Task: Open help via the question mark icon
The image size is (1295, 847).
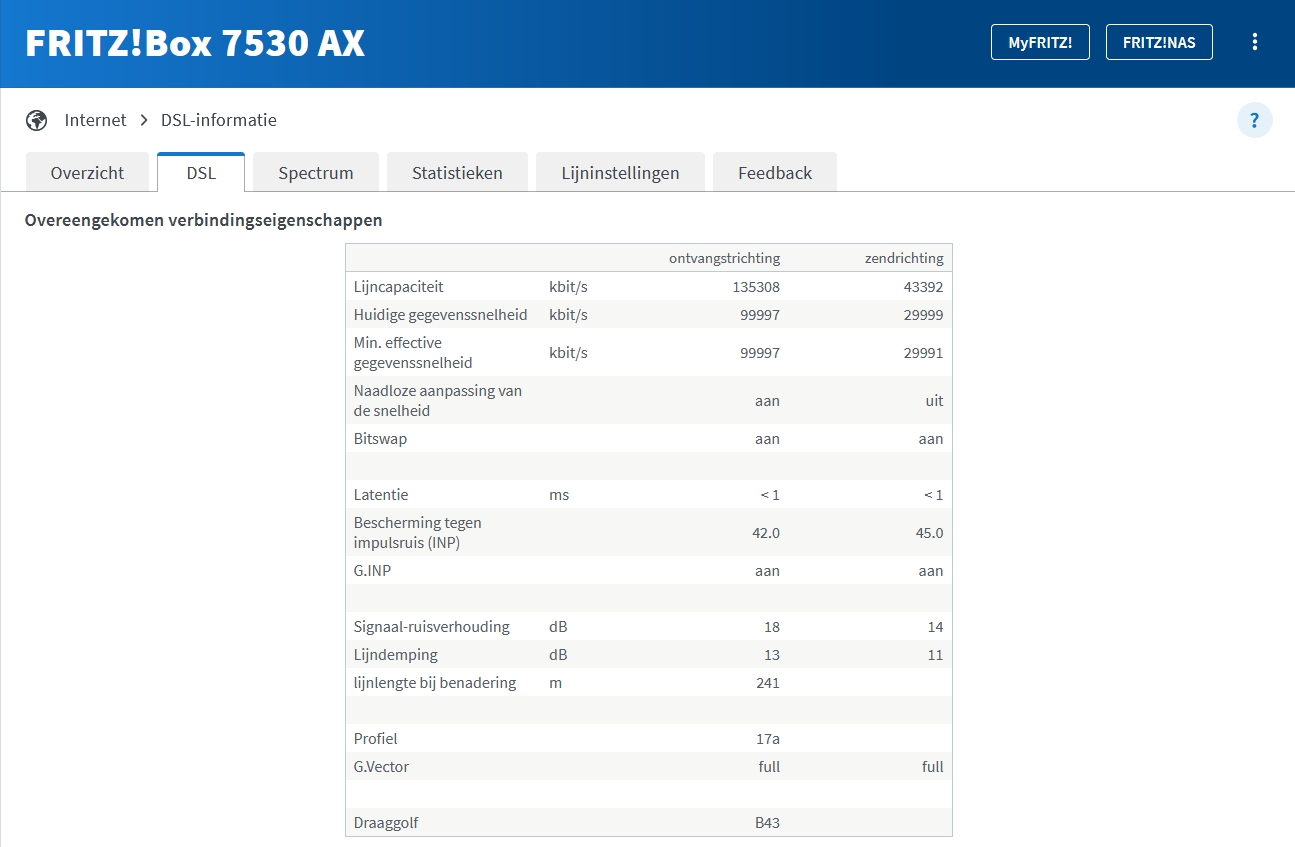Action: pyautogui.click(x=1254, y=120)
